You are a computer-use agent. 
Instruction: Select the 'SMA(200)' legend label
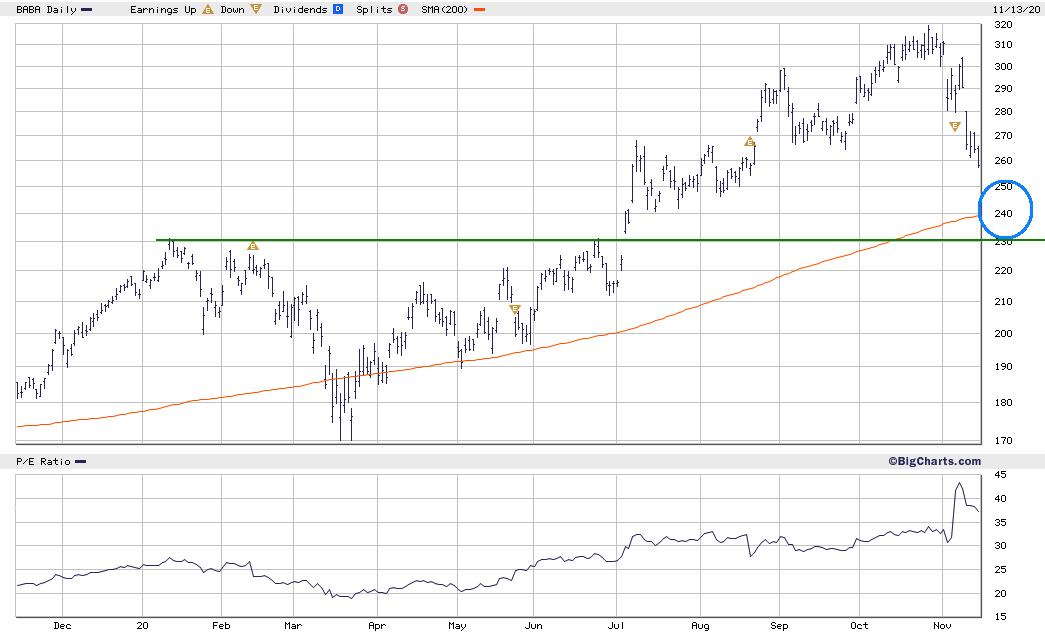pos(445,9)
